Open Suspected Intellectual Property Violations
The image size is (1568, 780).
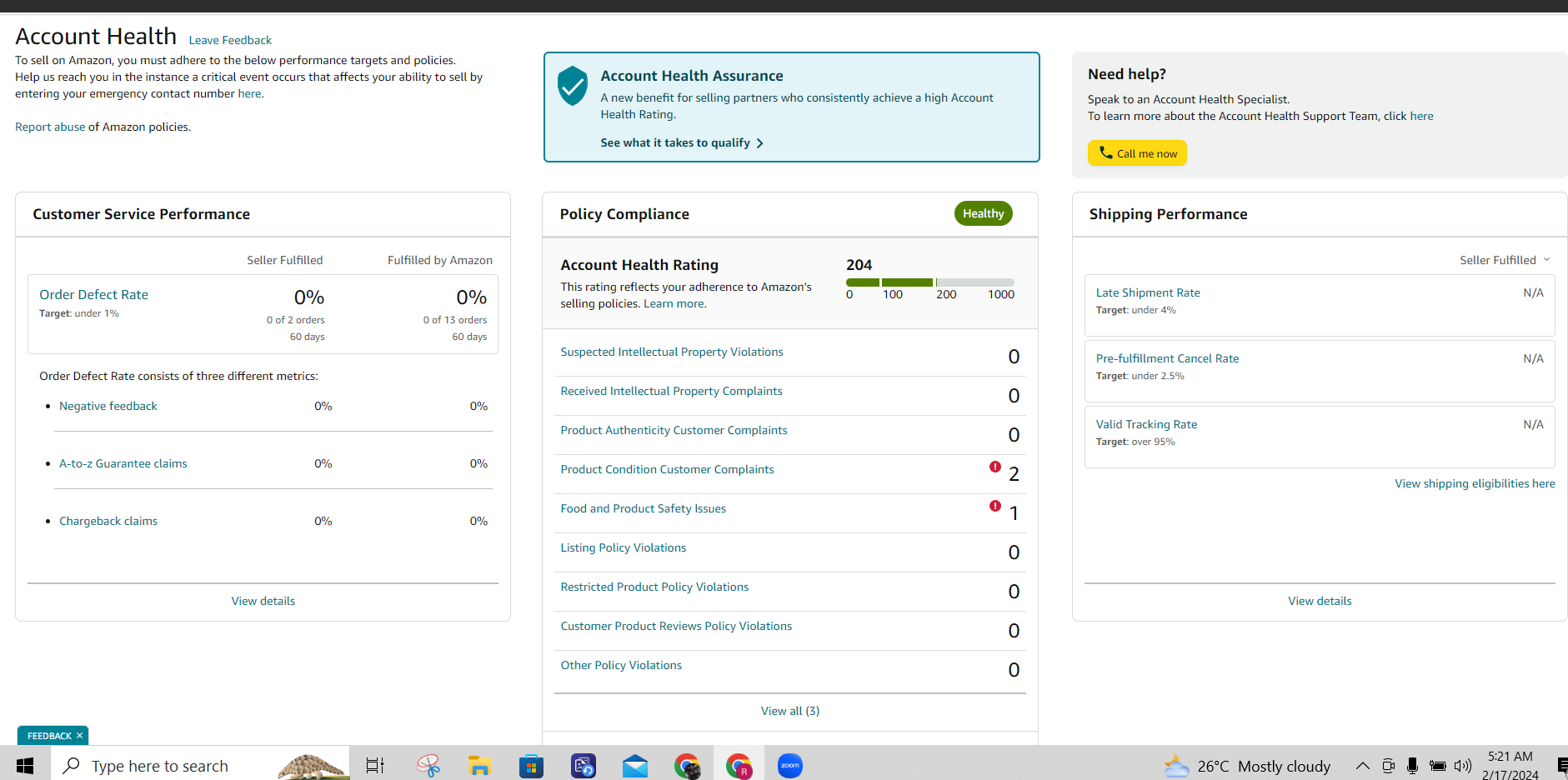[x=672, y=352]
